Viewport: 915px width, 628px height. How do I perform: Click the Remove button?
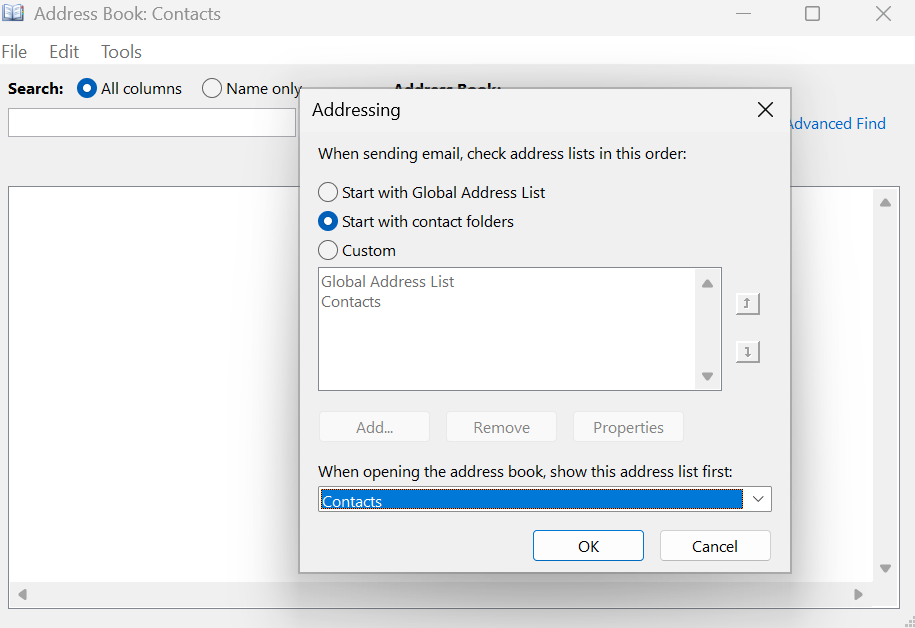pos(501,427)
